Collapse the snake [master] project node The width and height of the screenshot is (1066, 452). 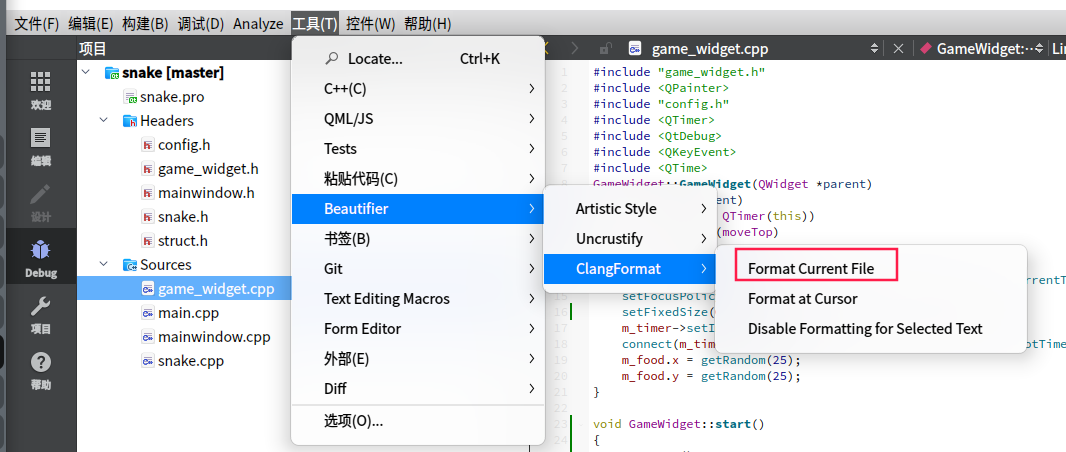[x=84, y=73]
